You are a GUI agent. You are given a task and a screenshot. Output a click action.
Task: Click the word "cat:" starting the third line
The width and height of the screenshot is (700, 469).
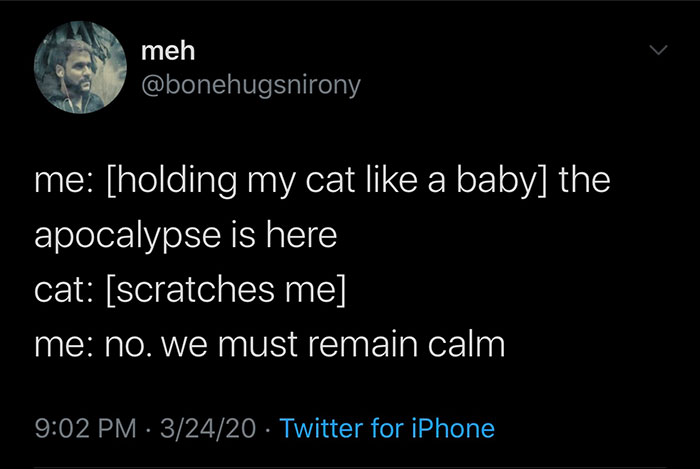pyautogui.click(x=64, y=291)
